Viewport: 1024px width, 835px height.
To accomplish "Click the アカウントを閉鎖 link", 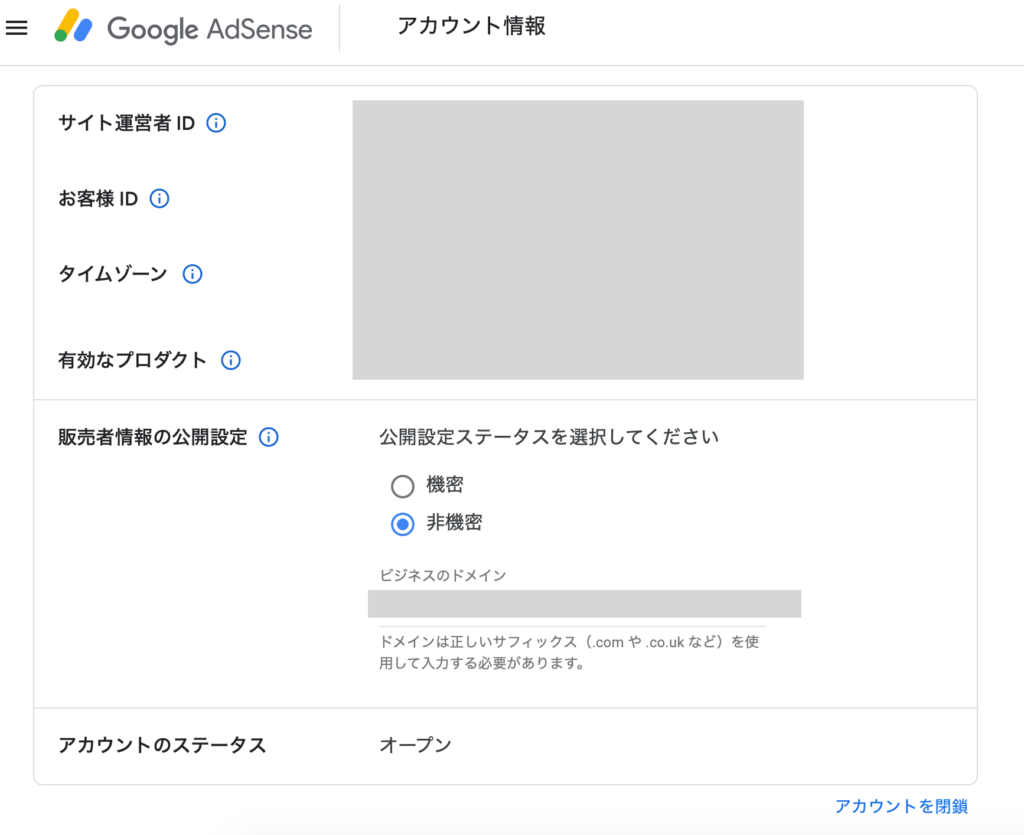I will 901,806.
